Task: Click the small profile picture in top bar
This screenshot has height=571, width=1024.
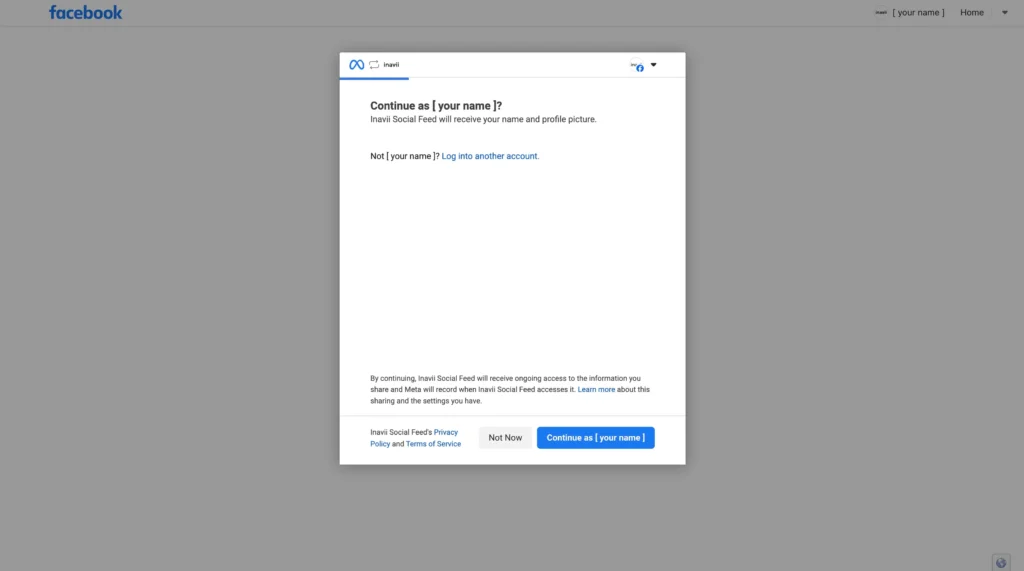Action: 881,12
